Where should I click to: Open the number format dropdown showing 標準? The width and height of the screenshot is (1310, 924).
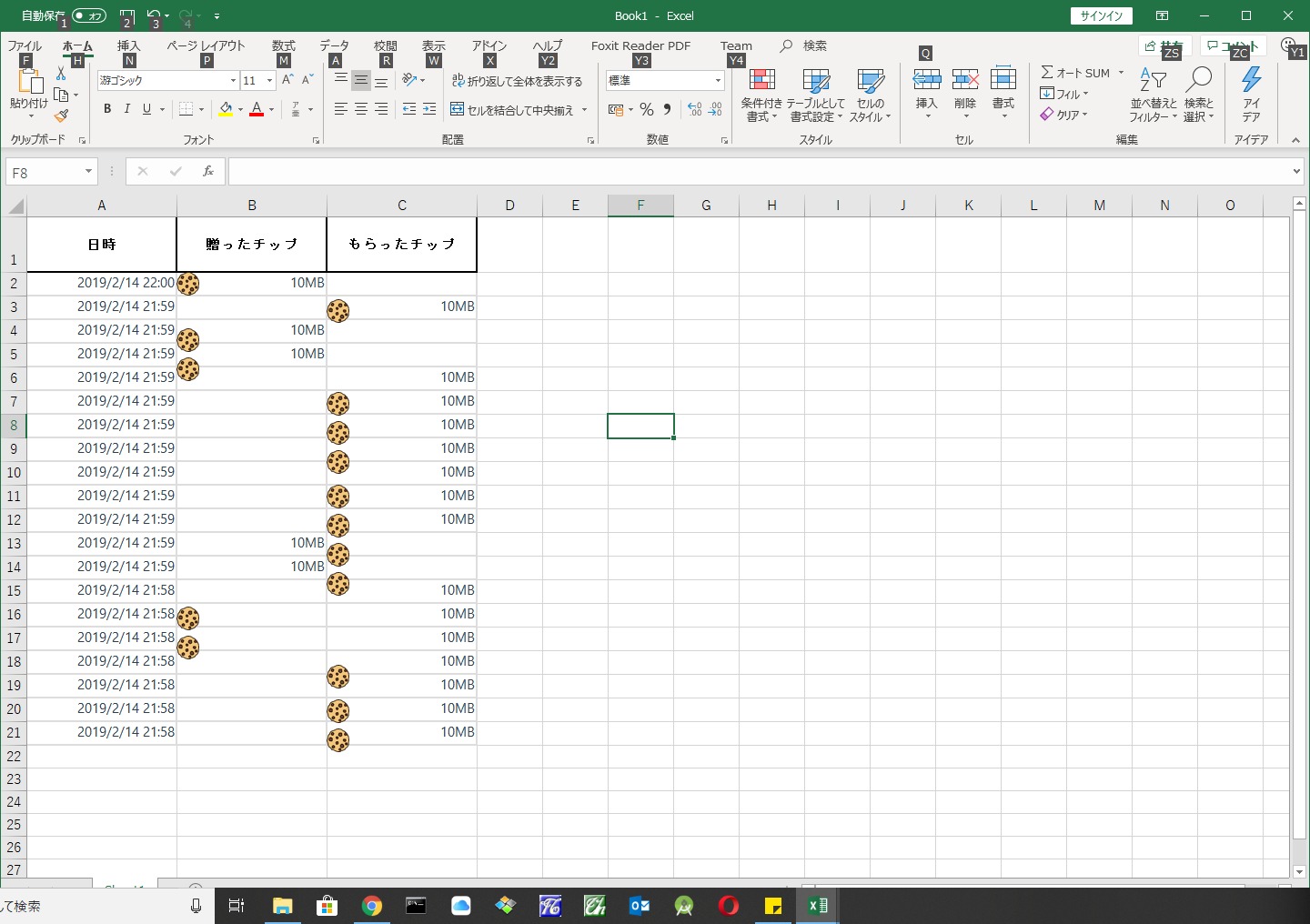(718, 81)
